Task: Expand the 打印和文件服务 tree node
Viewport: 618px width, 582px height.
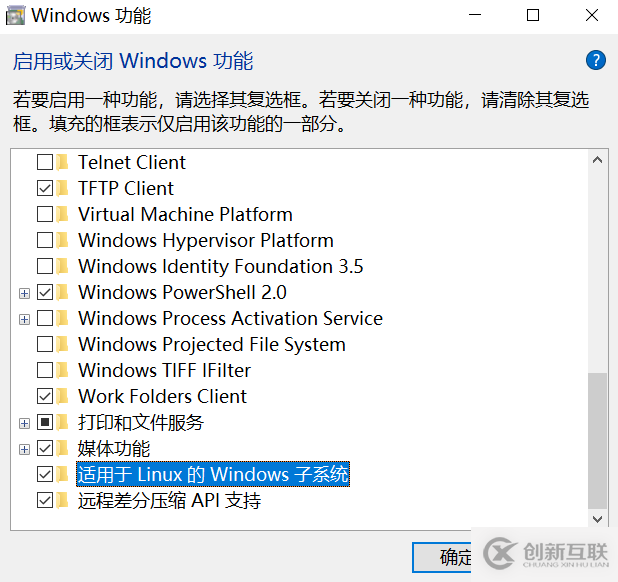Action: (24, 423)
